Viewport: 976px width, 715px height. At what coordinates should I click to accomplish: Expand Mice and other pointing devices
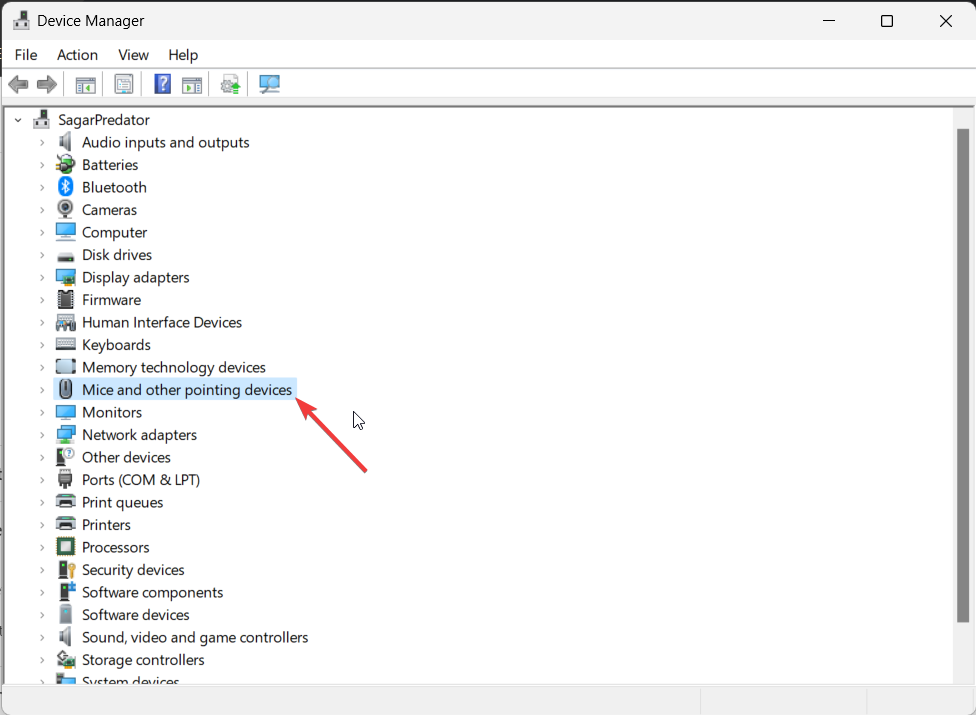(x=42, y=390)
